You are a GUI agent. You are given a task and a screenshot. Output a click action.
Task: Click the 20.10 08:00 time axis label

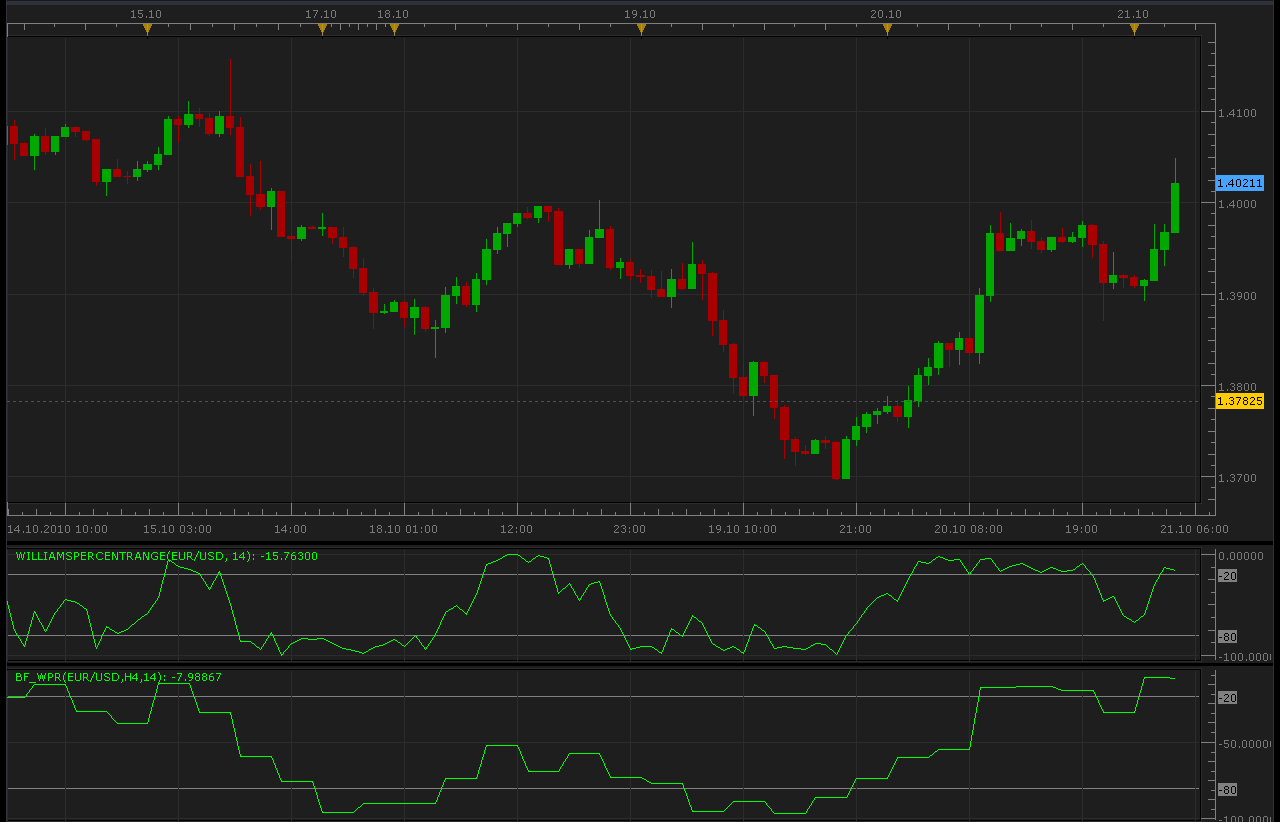coord(968,529)
